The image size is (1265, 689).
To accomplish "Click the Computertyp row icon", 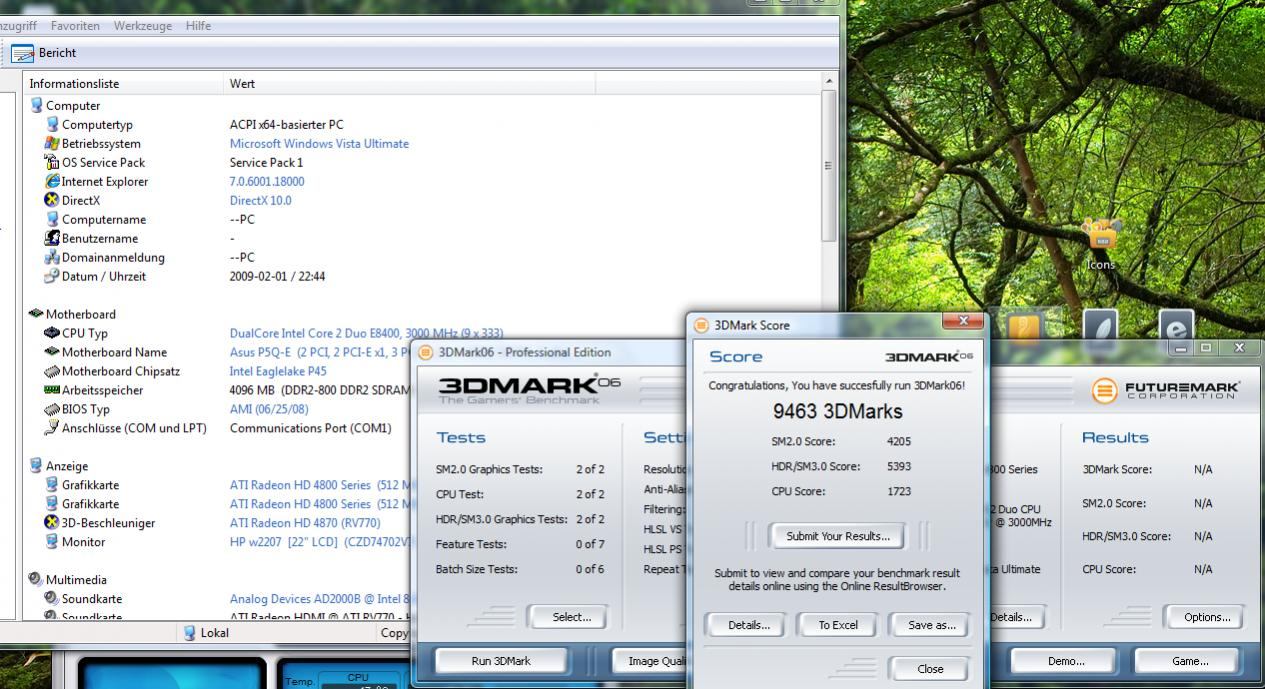I will click(53, 124).
